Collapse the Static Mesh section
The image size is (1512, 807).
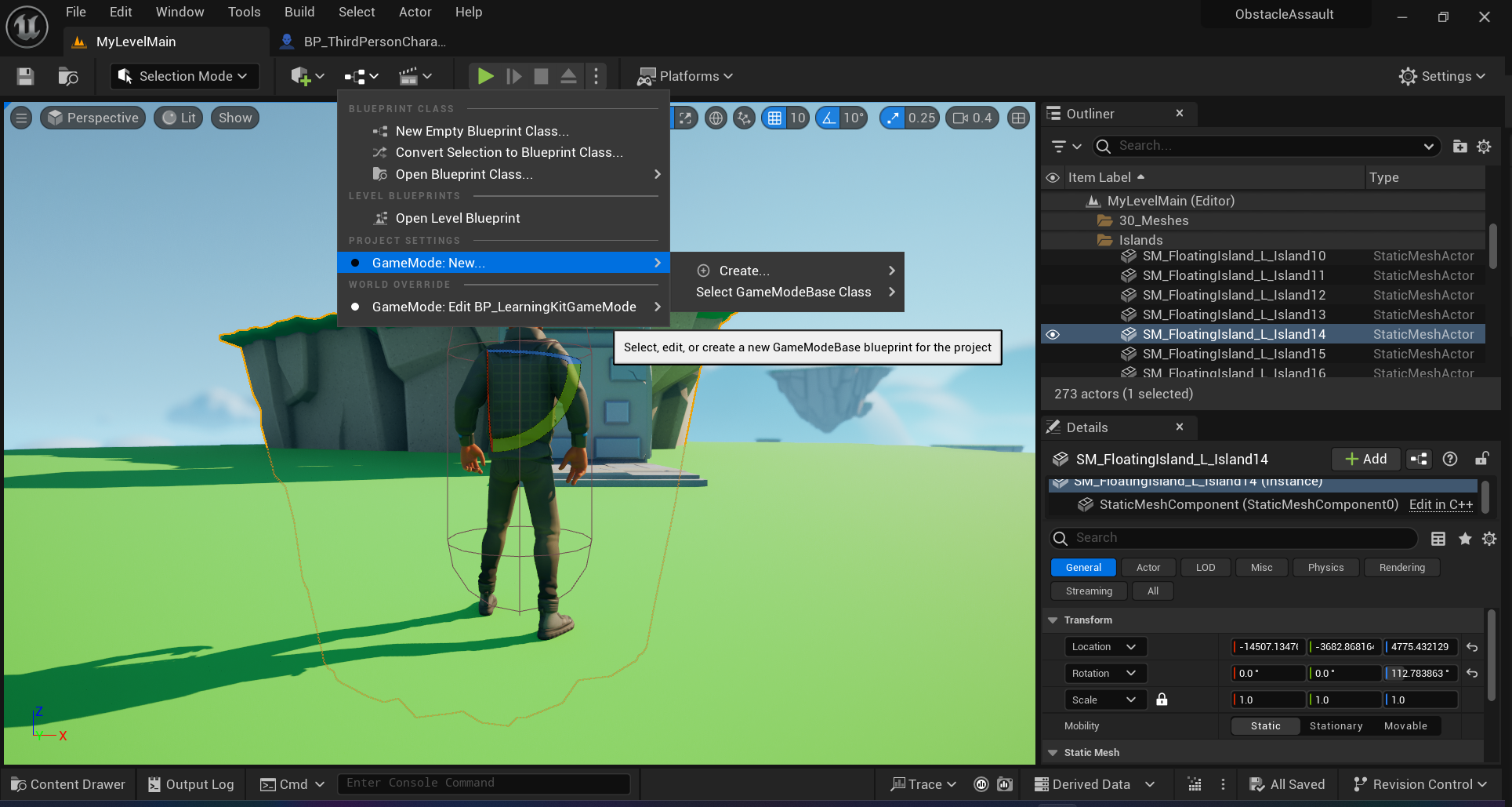1053,752
